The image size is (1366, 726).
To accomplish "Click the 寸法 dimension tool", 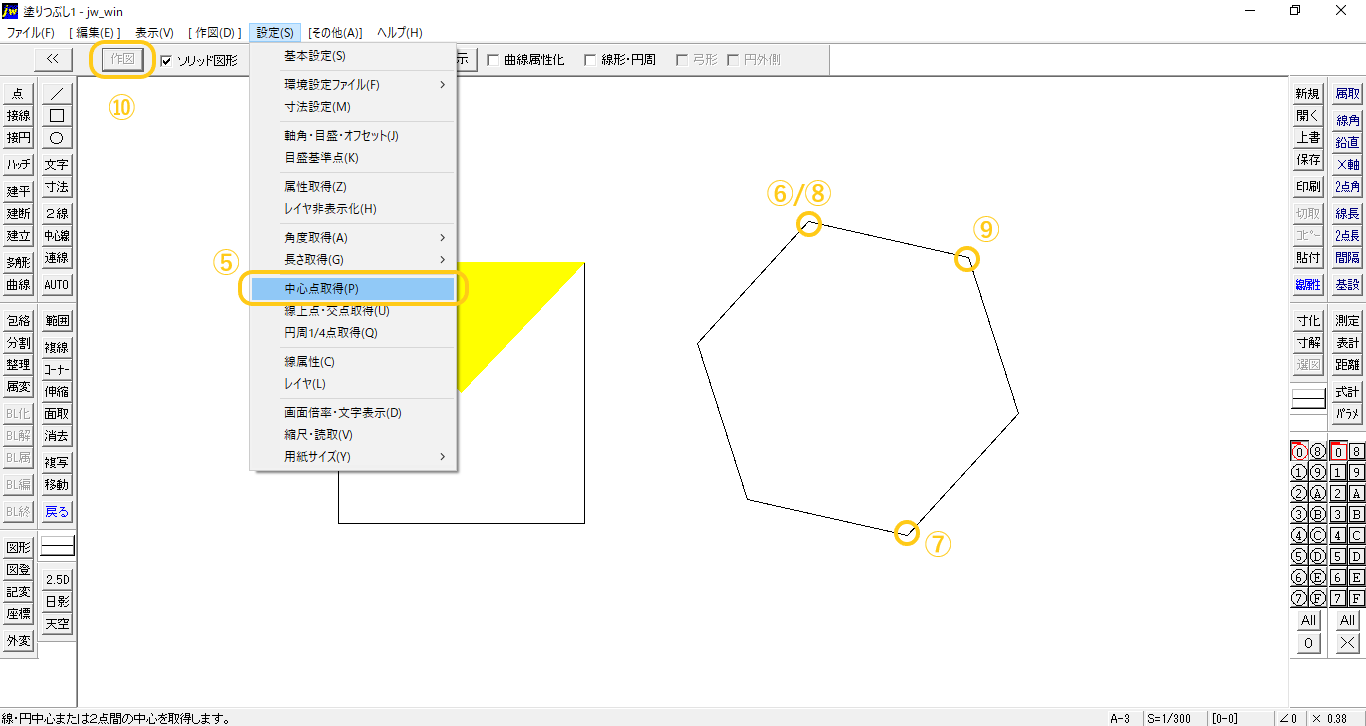I will (x=57, y=187).
